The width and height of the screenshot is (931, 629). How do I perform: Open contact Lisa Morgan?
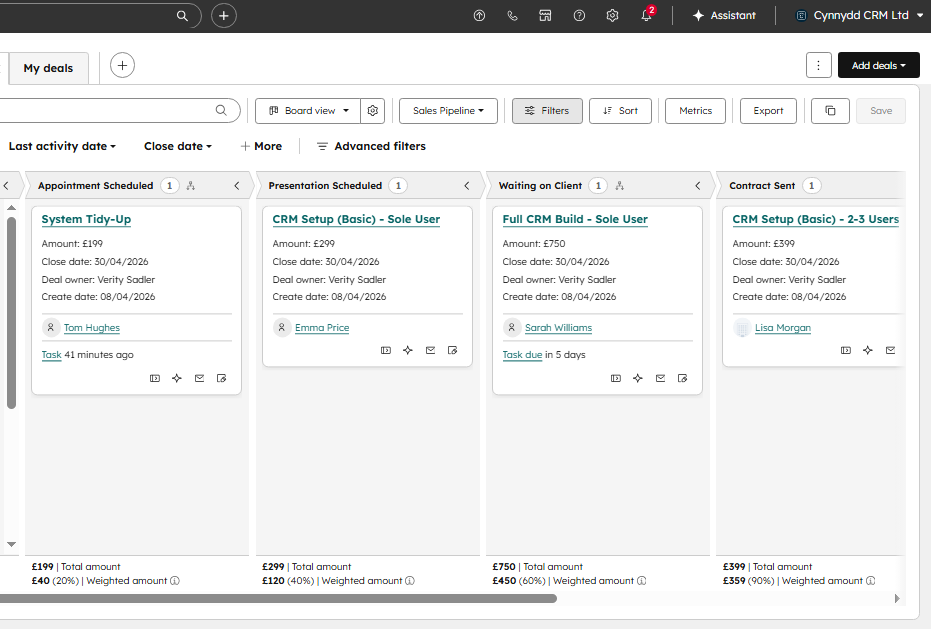(783, 328)
